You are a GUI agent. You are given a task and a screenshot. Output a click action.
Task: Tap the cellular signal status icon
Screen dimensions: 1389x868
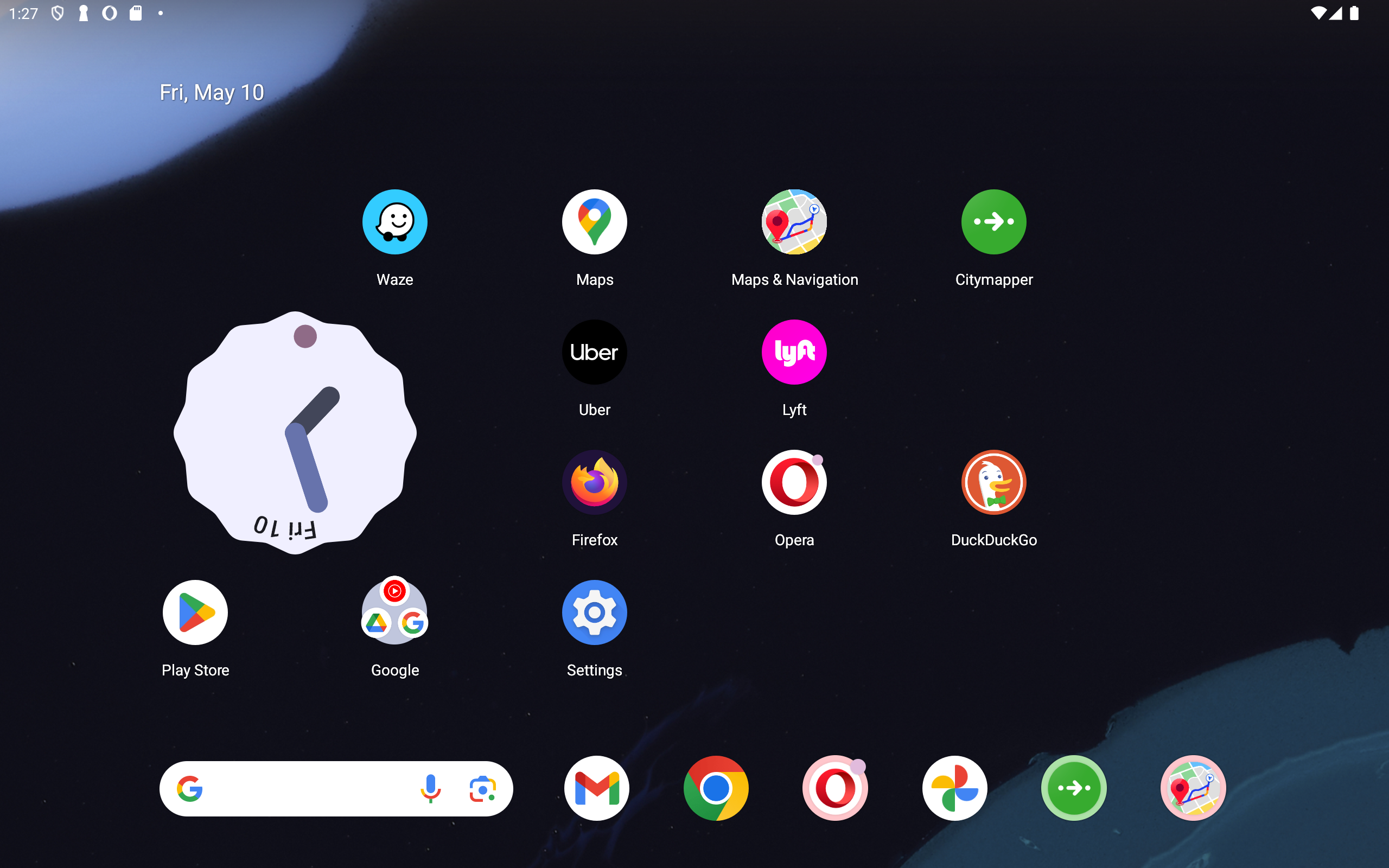1336,13
